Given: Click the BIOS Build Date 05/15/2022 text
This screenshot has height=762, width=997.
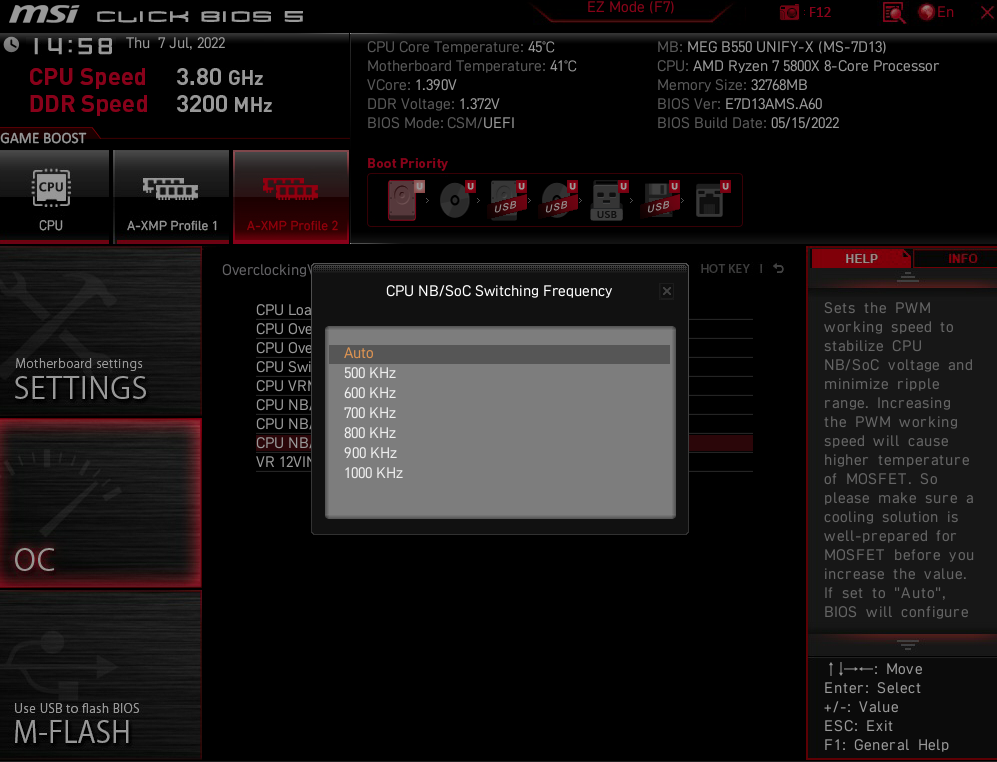Looking at the screenshot, I should 748,123.
